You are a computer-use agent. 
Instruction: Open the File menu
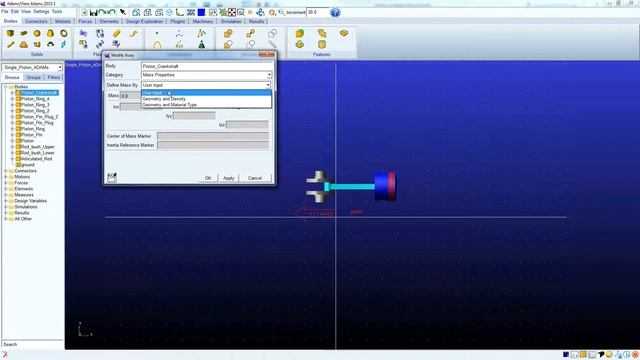point(4,11)
